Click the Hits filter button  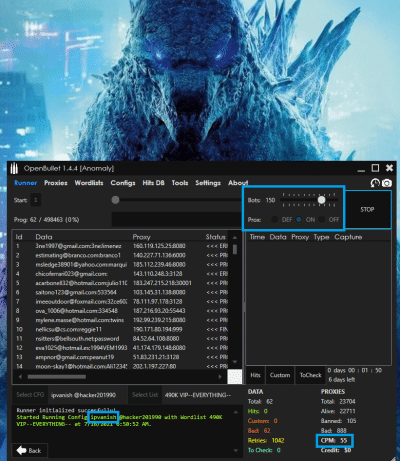point(255,375)
